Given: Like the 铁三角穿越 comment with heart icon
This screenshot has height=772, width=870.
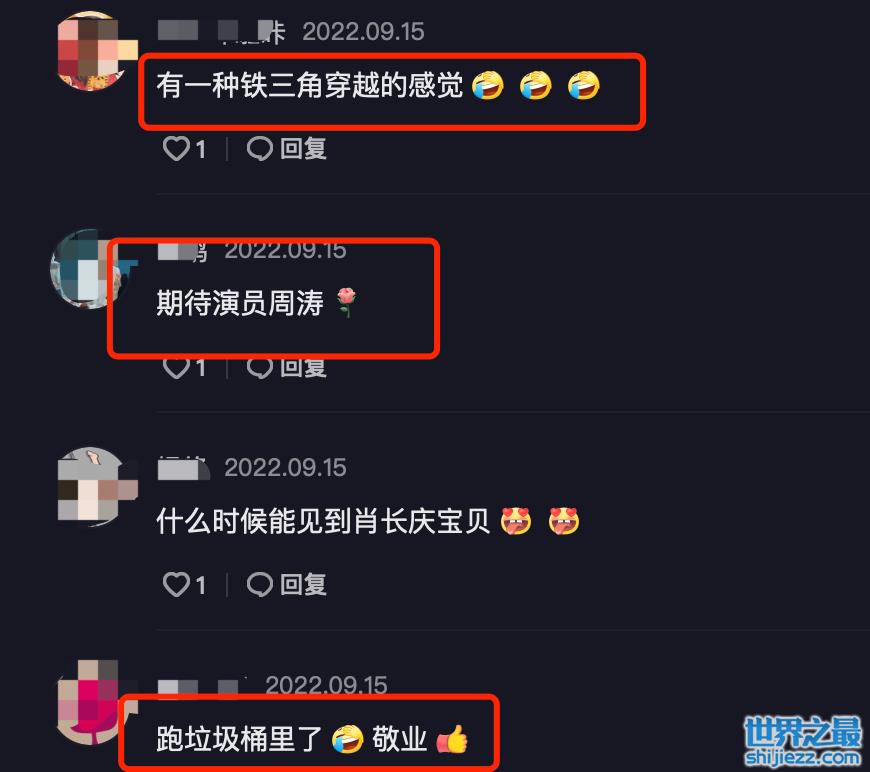Looking at the screenshot, I should [176, 149].
